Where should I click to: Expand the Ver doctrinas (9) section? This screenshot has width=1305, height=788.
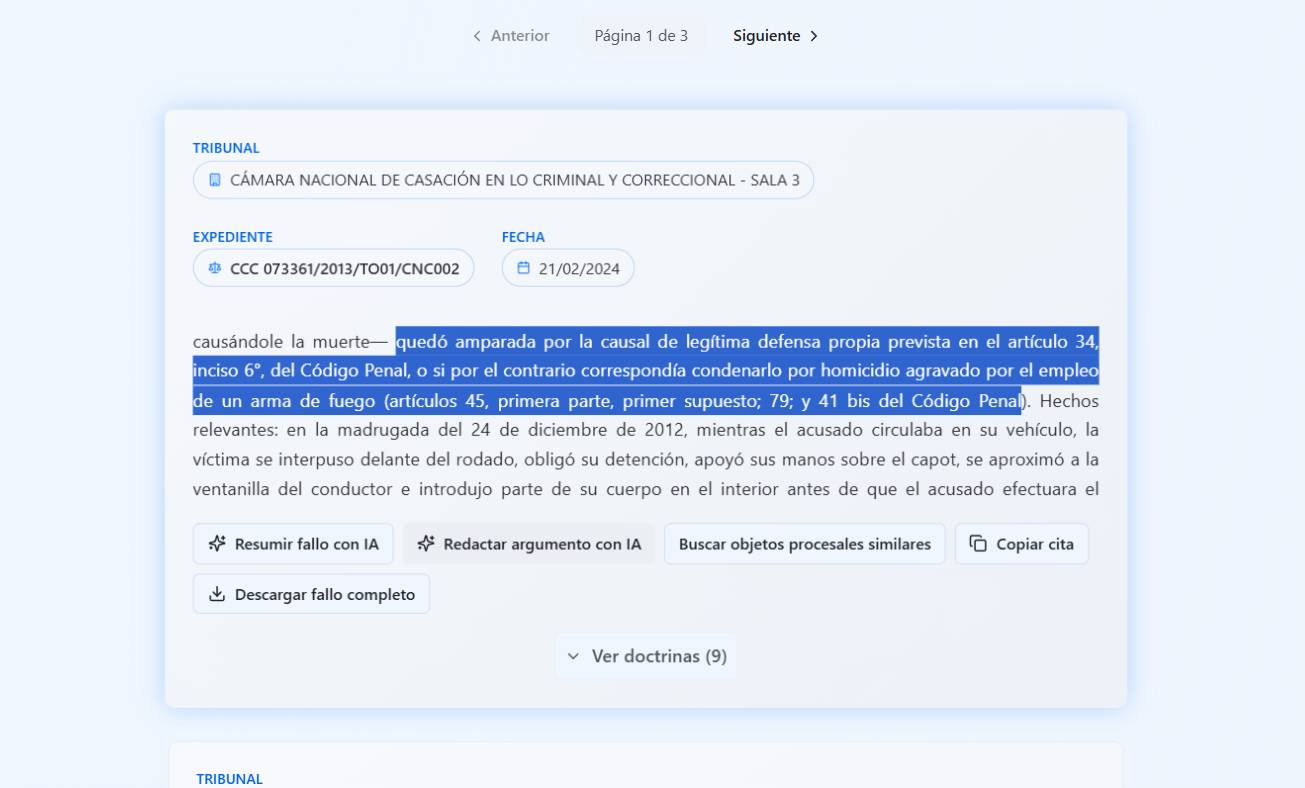click(x=658, y=656)
